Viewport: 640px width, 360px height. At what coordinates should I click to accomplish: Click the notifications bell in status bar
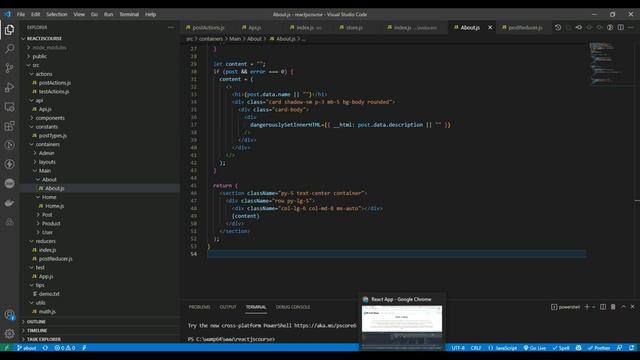[631, 348]
